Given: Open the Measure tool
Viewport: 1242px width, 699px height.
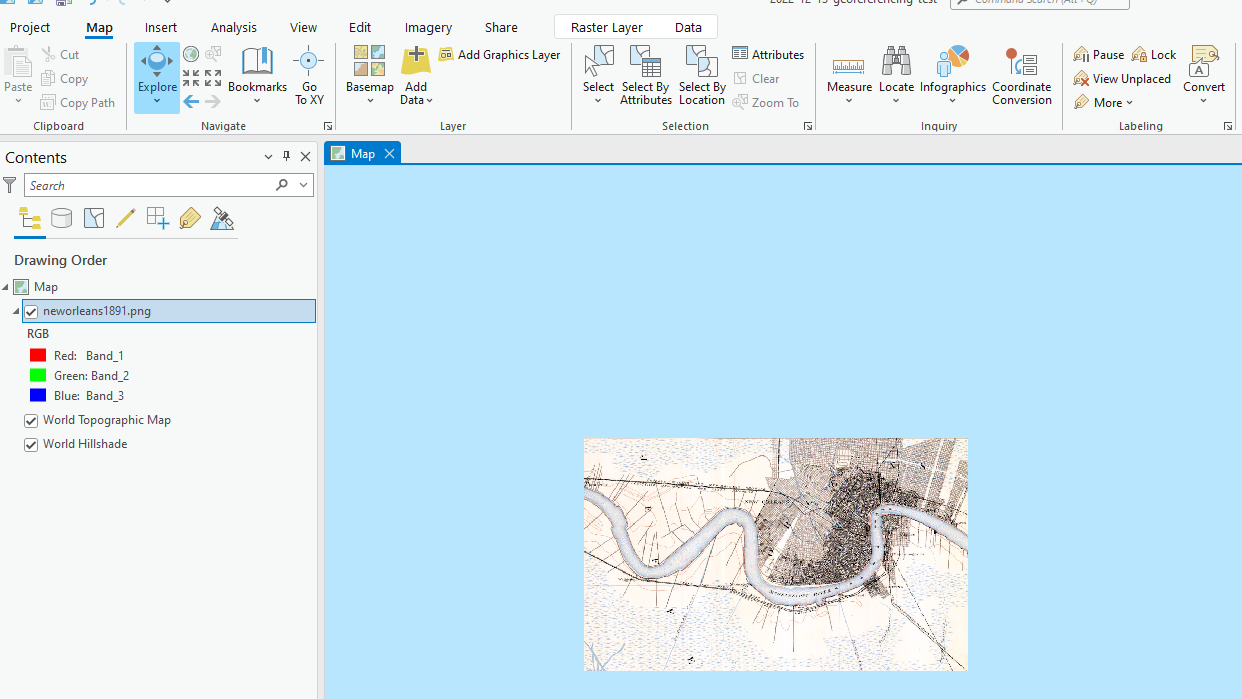Looking at the screenshot, I should [x=849, y=75].
